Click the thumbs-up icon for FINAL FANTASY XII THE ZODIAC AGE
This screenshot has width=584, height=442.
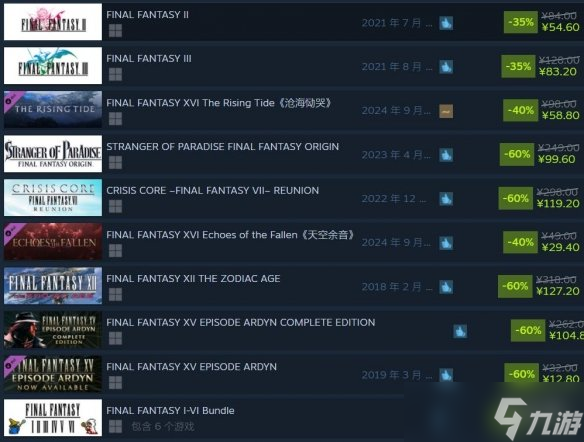coord(446,287)
